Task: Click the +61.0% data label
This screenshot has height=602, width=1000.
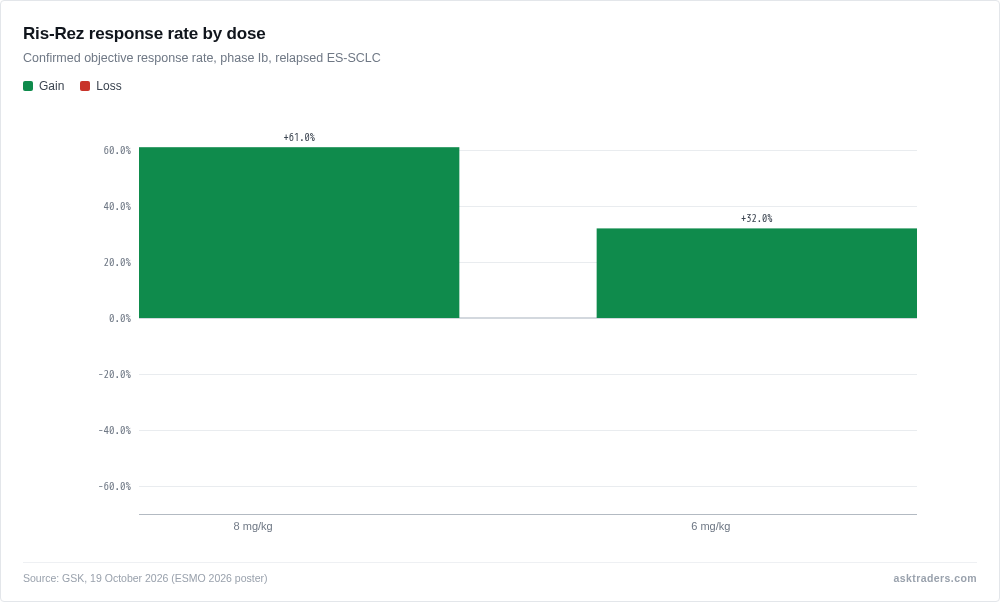Action: coord(299,137)
